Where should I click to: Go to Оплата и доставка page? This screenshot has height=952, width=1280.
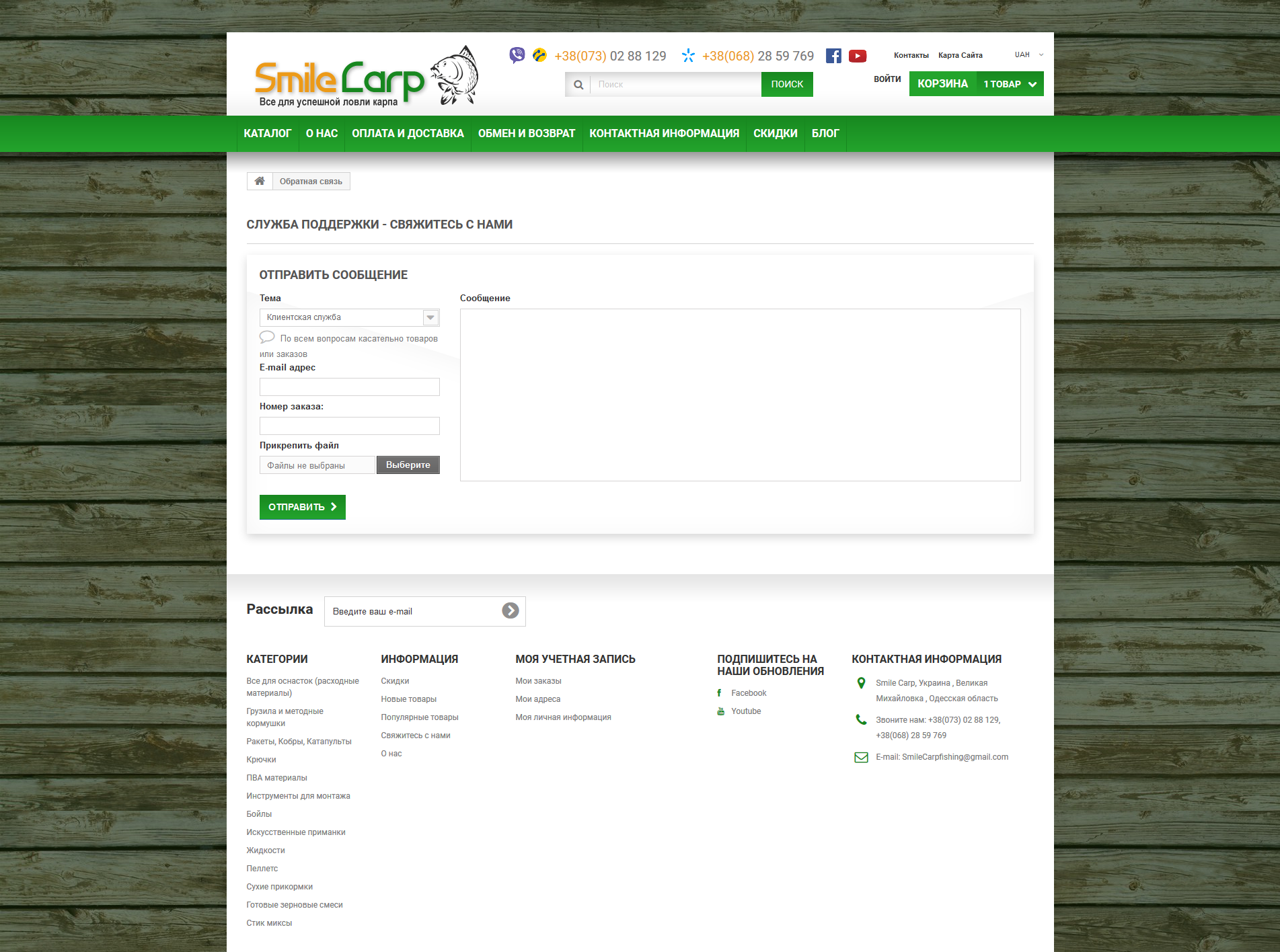[x=408, y=133]
